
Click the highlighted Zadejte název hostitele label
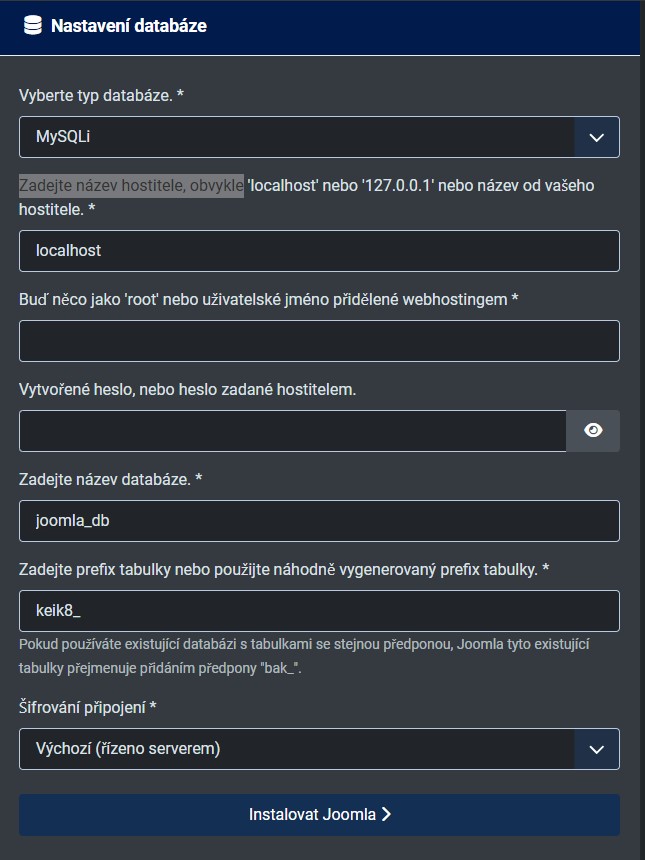(131, 186)
